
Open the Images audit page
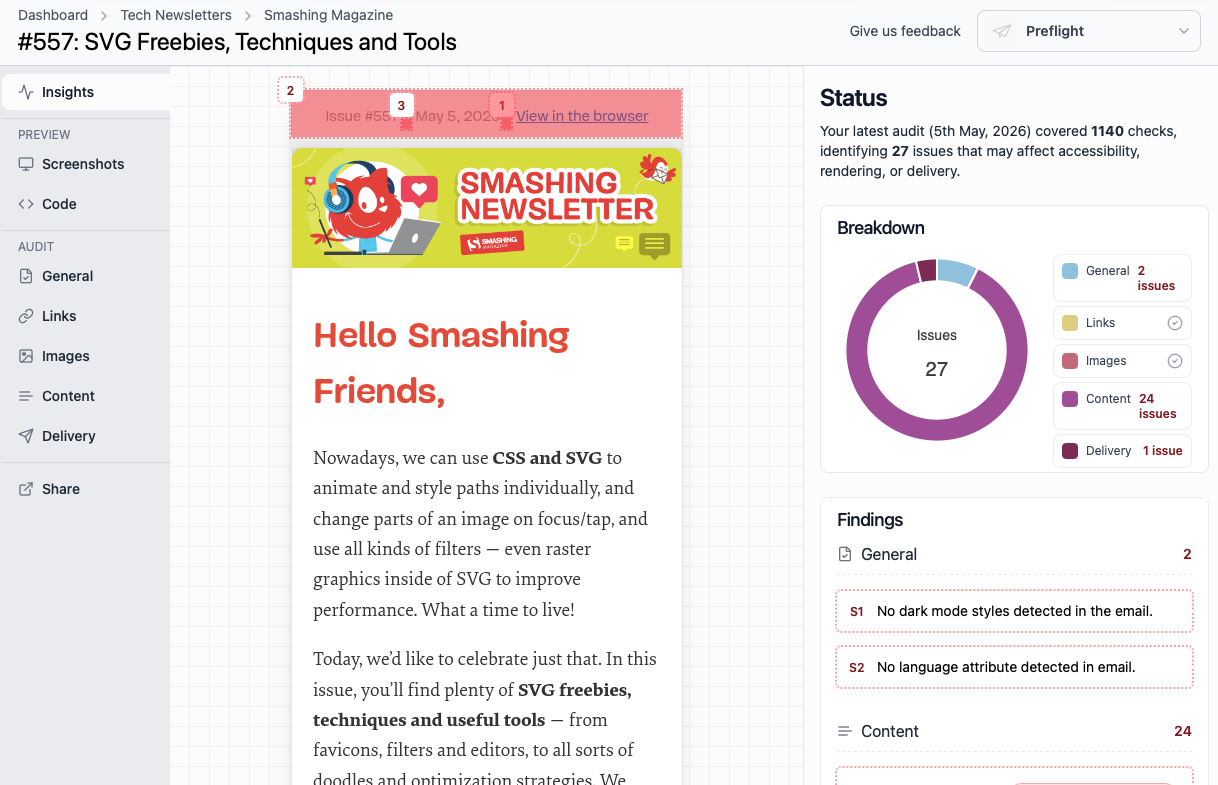(85, 356)
